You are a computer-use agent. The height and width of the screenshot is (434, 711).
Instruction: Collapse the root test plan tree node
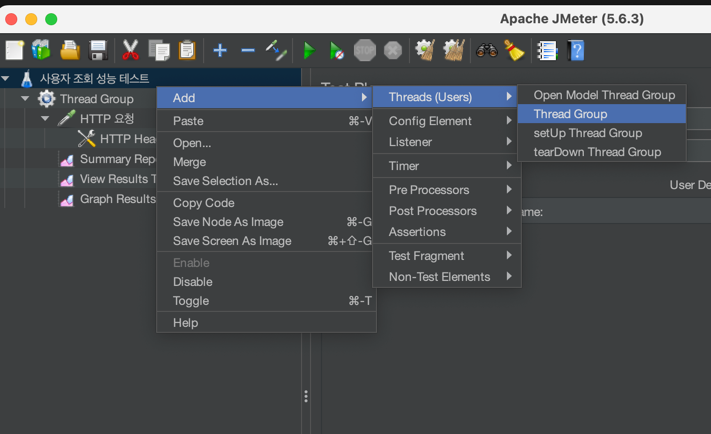pyautogui.click(x=6, y=79)
